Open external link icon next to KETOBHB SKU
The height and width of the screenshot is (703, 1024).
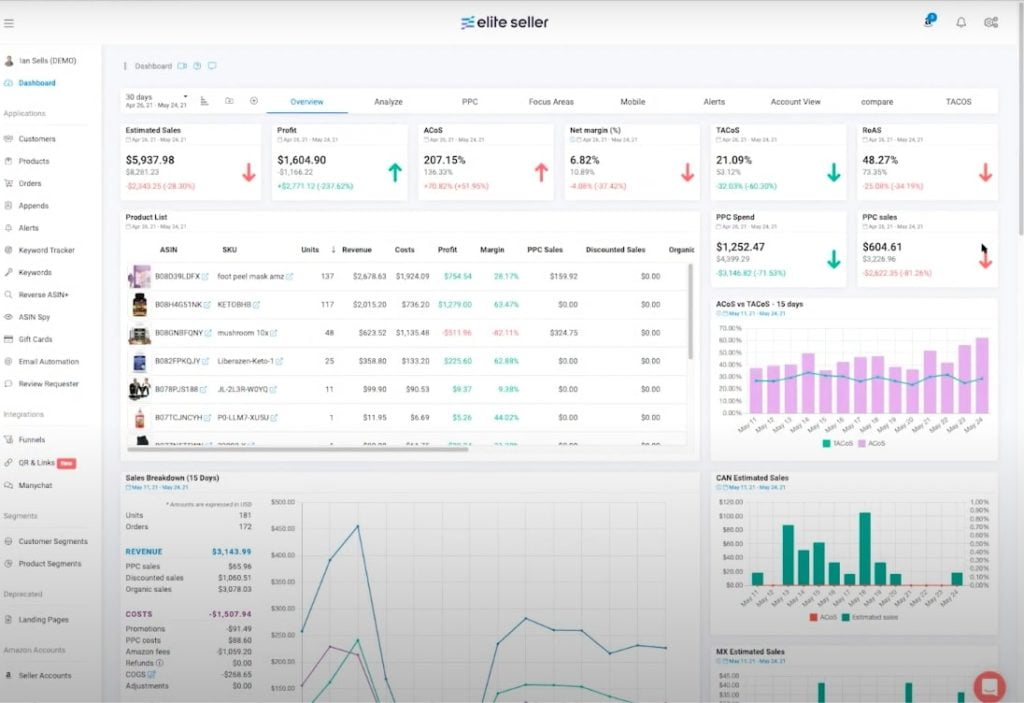point(257,305)
